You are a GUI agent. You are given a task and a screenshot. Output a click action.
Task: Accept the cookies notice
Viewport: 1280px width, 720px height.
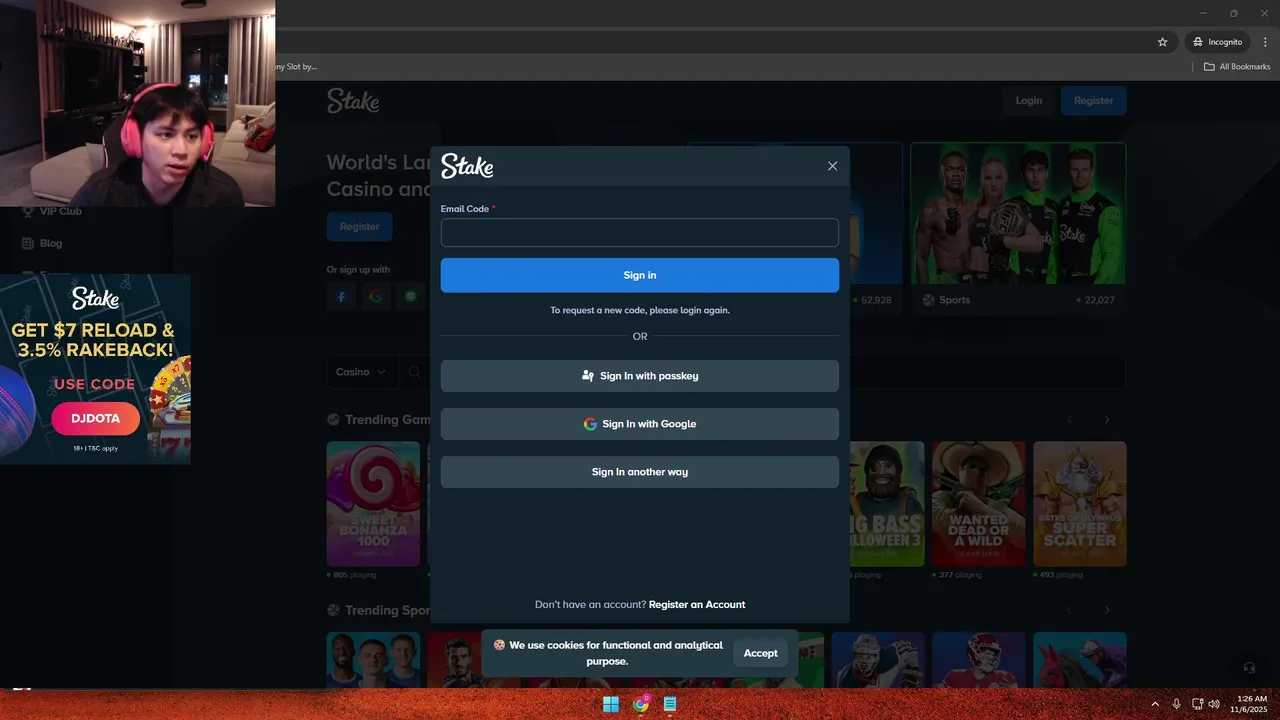pyautogui.click(x=760, y=653)
